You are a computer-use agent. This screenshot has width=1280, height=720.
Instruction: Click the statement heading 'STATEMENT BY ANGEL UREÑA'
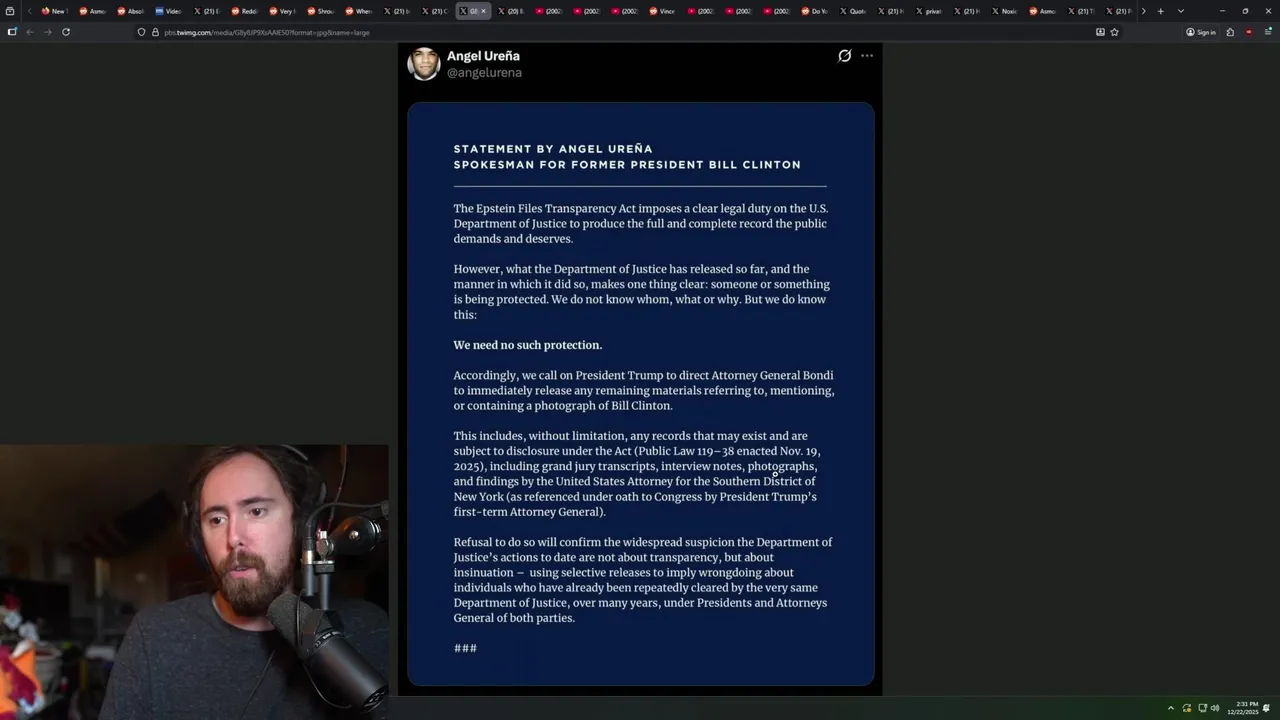coord(553,149)
